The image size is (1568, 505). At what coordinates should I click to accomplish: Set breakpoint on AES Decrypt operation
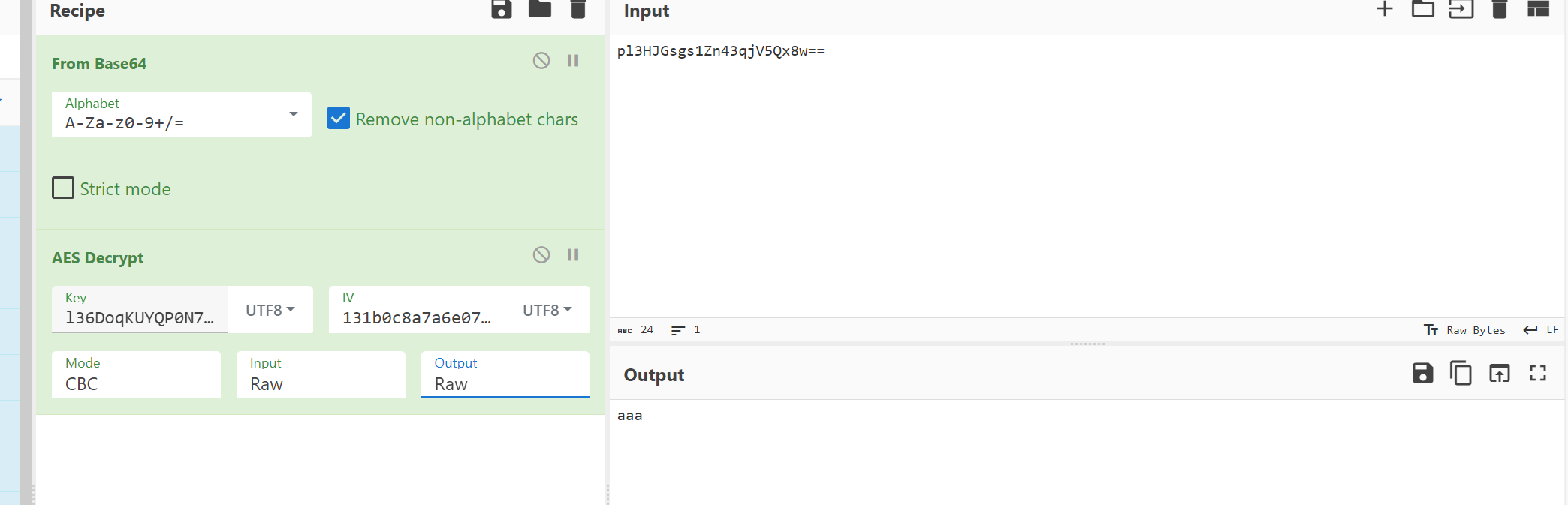(x=573, y=255)
